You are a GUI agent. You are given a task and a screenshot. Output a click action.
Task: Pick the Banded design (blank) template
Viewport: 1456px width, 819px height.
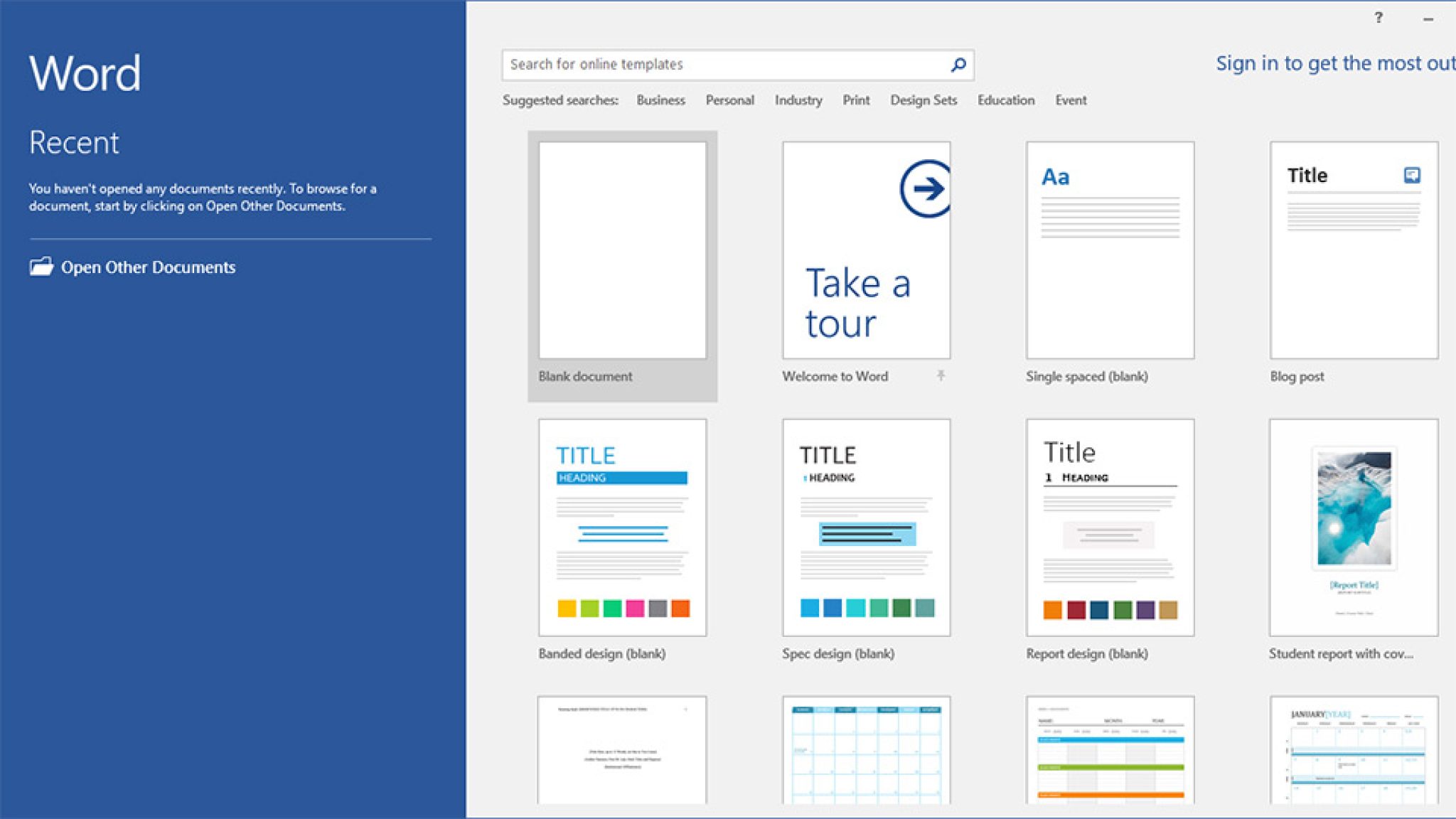622,528
